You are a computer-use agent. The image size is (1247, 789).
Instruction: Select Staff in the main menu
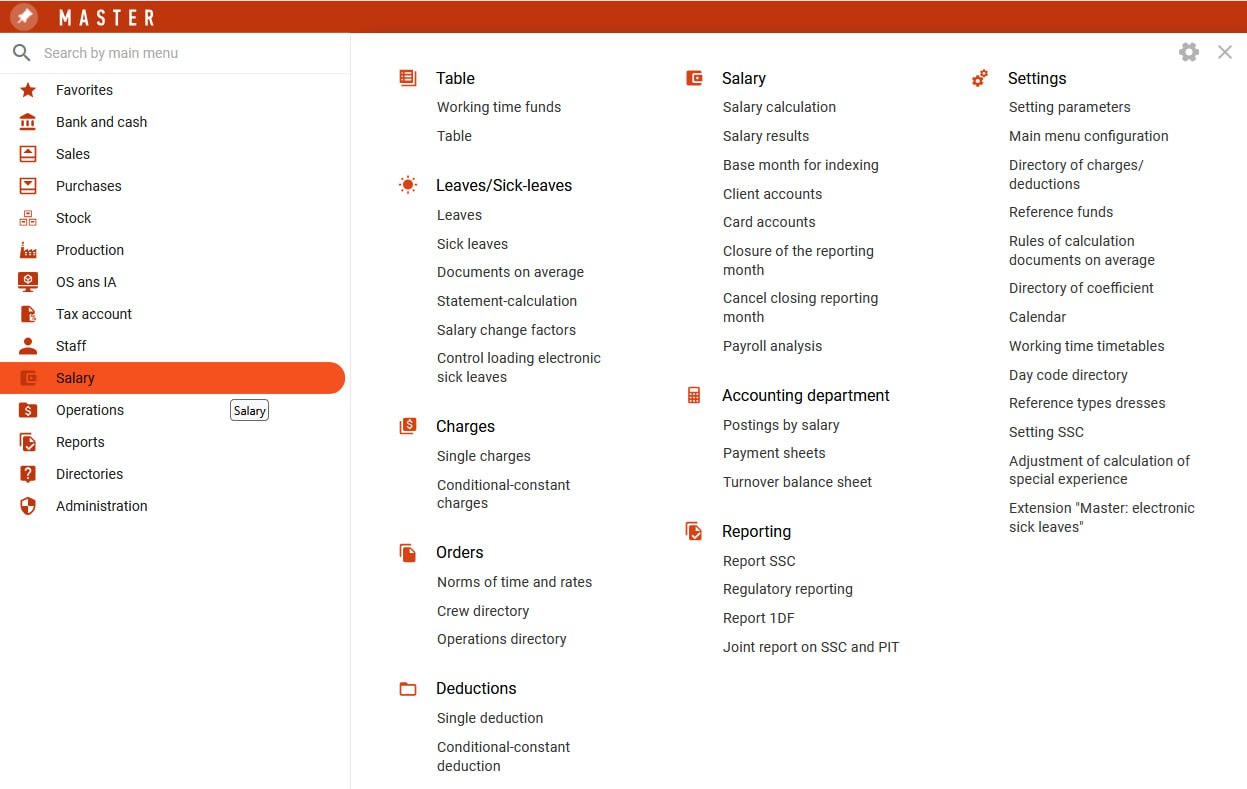[x=71, y=346]
